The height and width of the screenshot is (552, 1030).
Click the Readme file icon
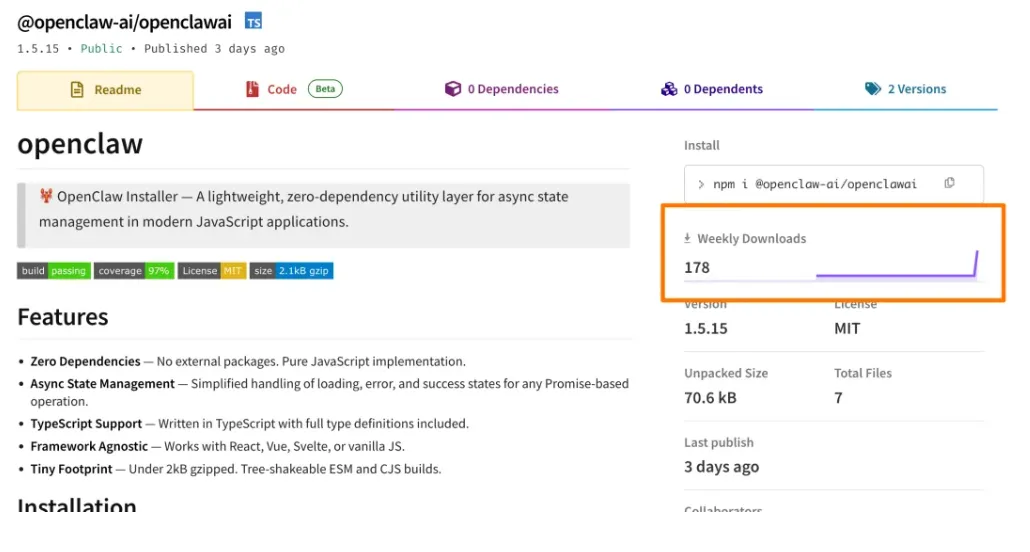pos(77,90)
